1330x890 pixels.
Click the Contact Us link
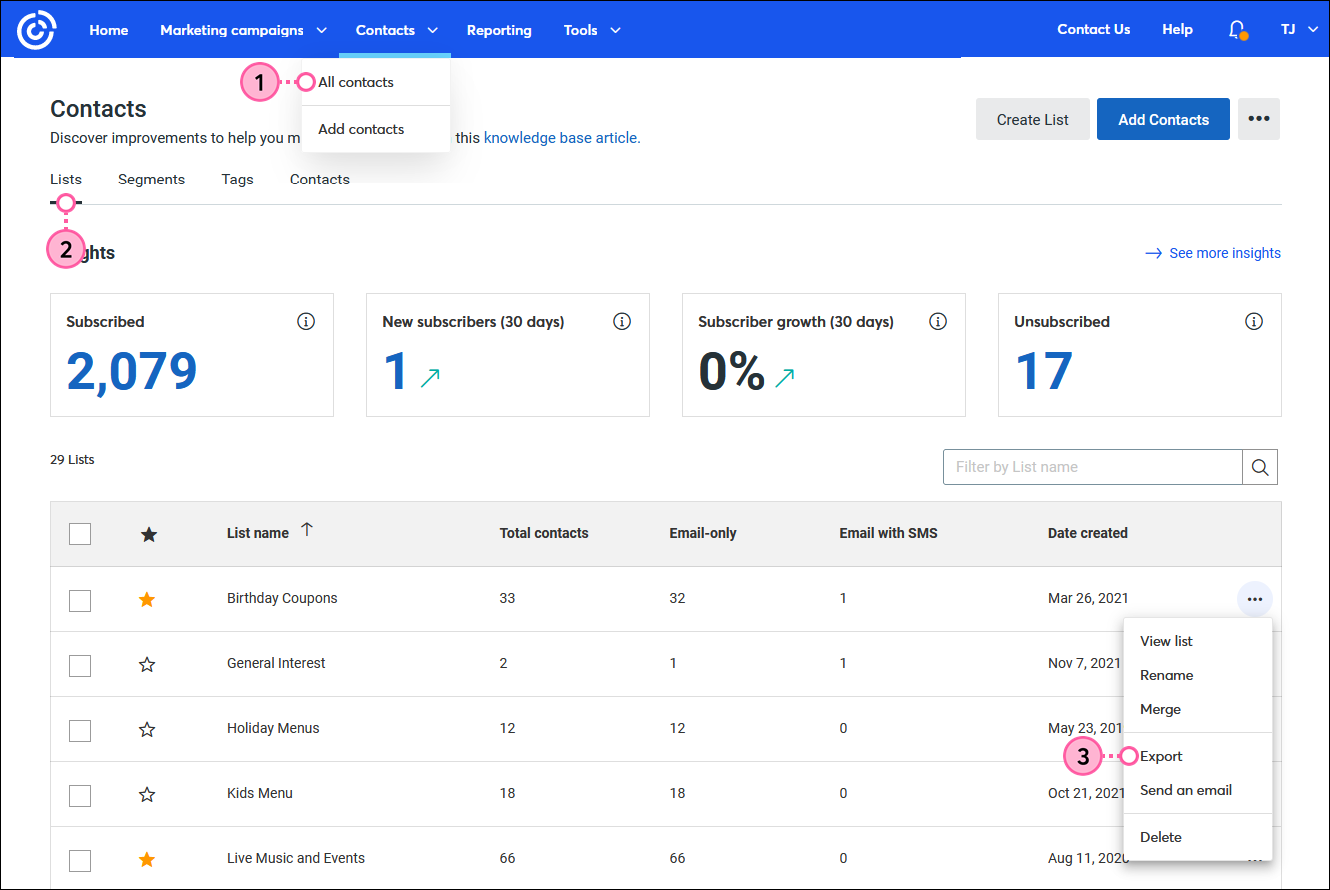tap(1094, 29)
